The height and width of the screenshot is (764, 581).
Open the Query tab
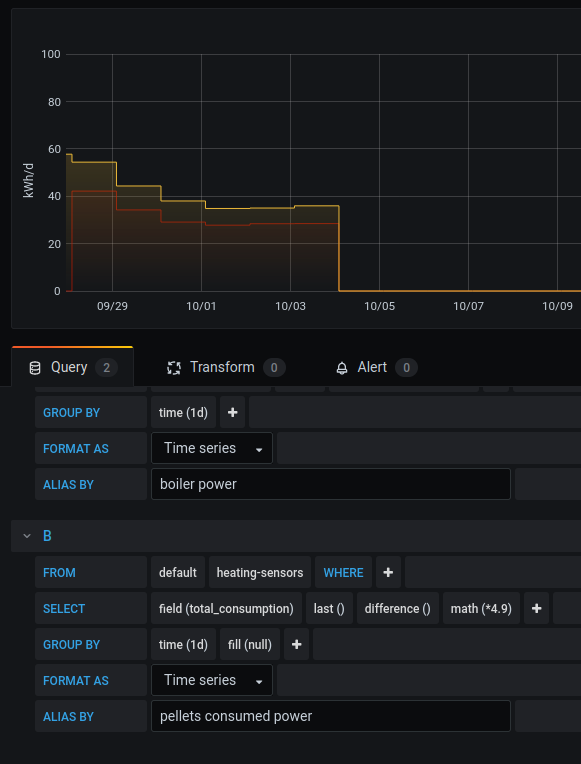[x=72, y=367]
